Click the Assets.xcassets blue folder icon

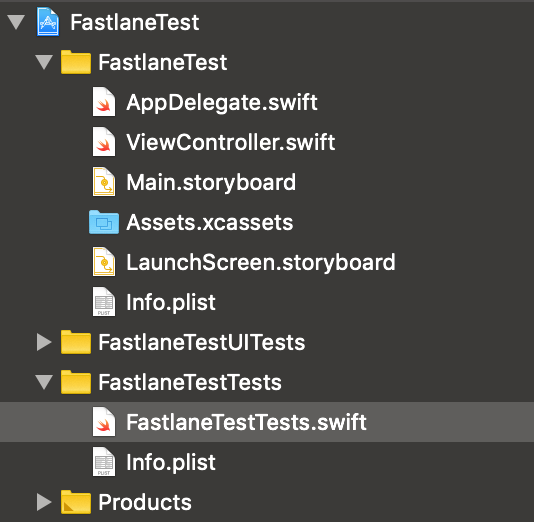104,222
